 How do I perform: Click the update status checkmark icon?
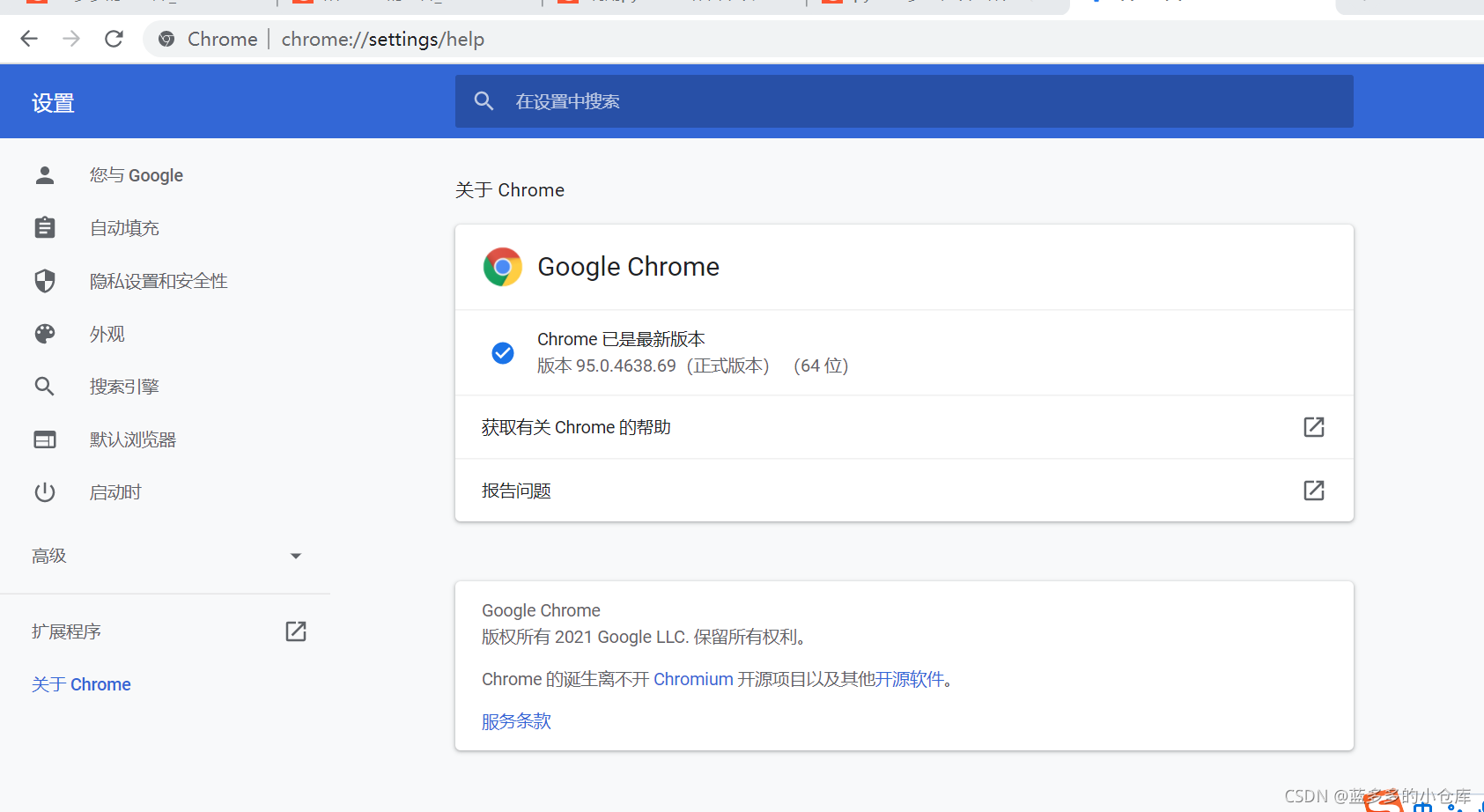[x=502, y=352]
